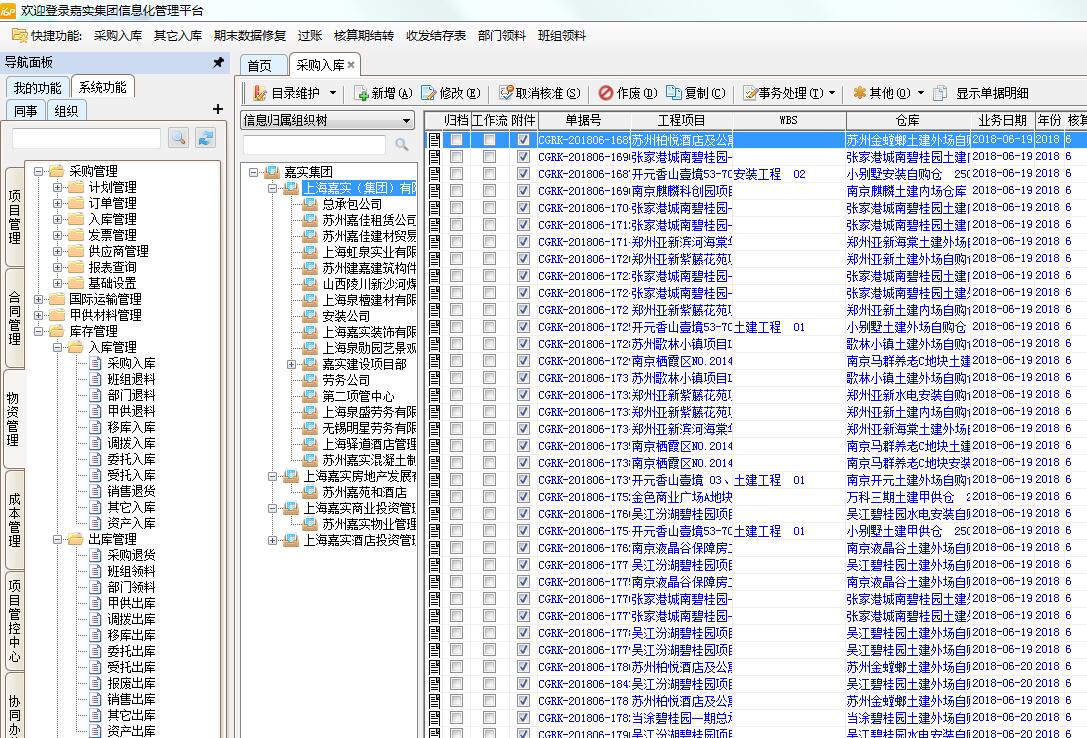This screenshot has height=738, width=1087.
Task: Collapse the 嘉实集团 tree node
Action: click(x=255, y=172)
